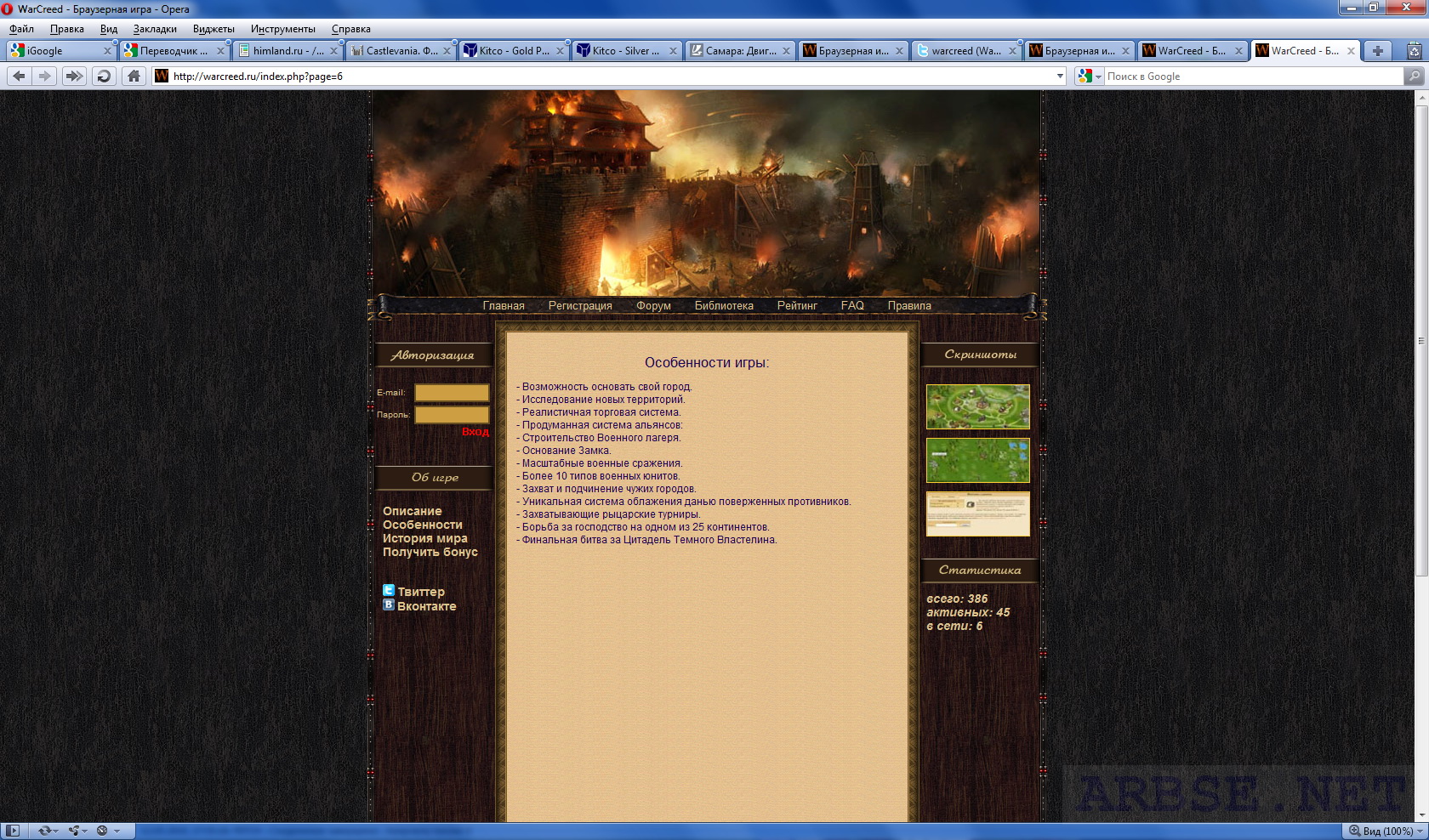The height and width of the screenshot is (840, 1429).
Task: Open the Правка menu
Action: (67, 29)
